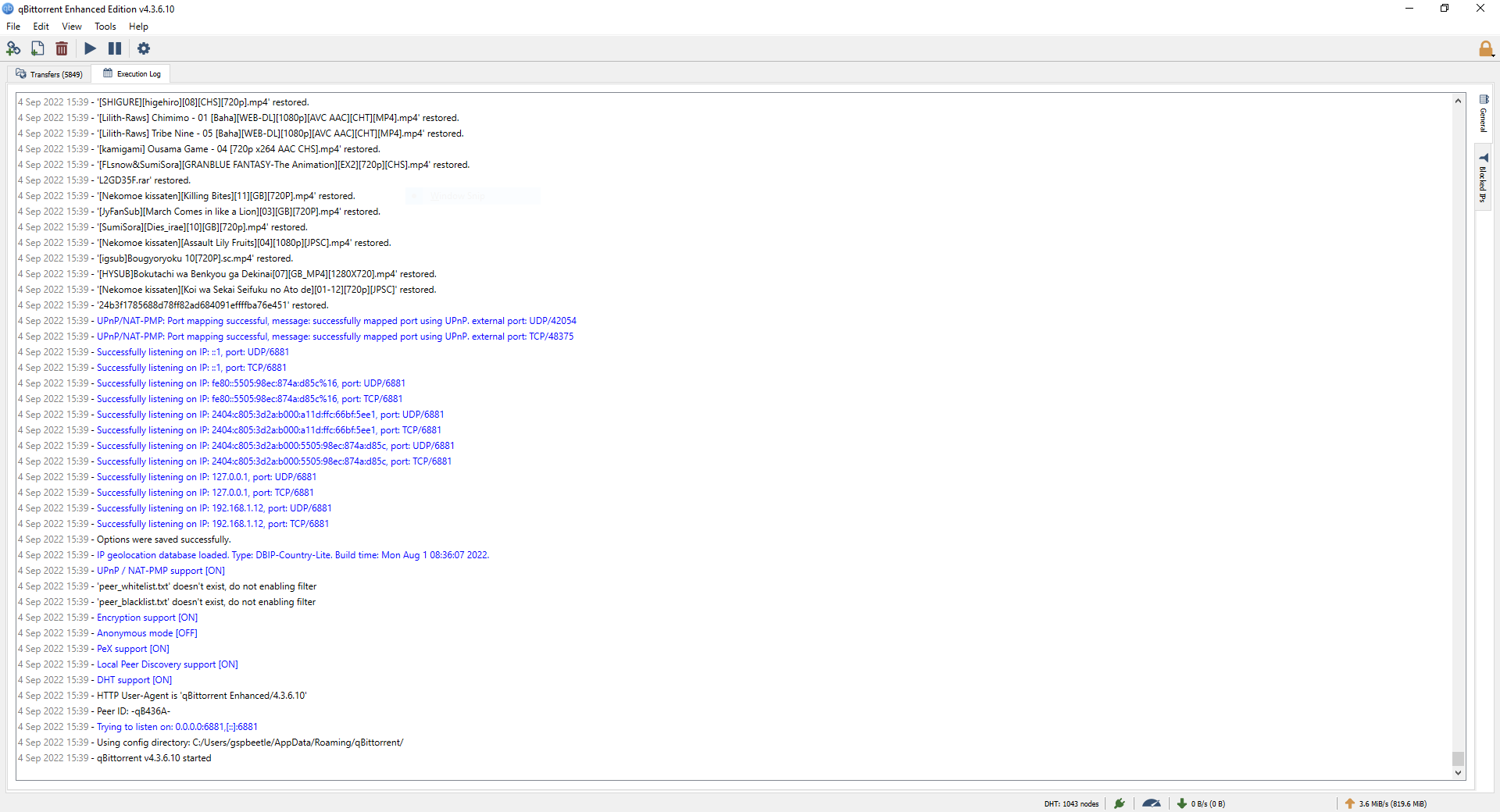Select the 'Encryption support [ON]' log line
Viewport: 1500px width, 812px height.
(x=108, y=618)
